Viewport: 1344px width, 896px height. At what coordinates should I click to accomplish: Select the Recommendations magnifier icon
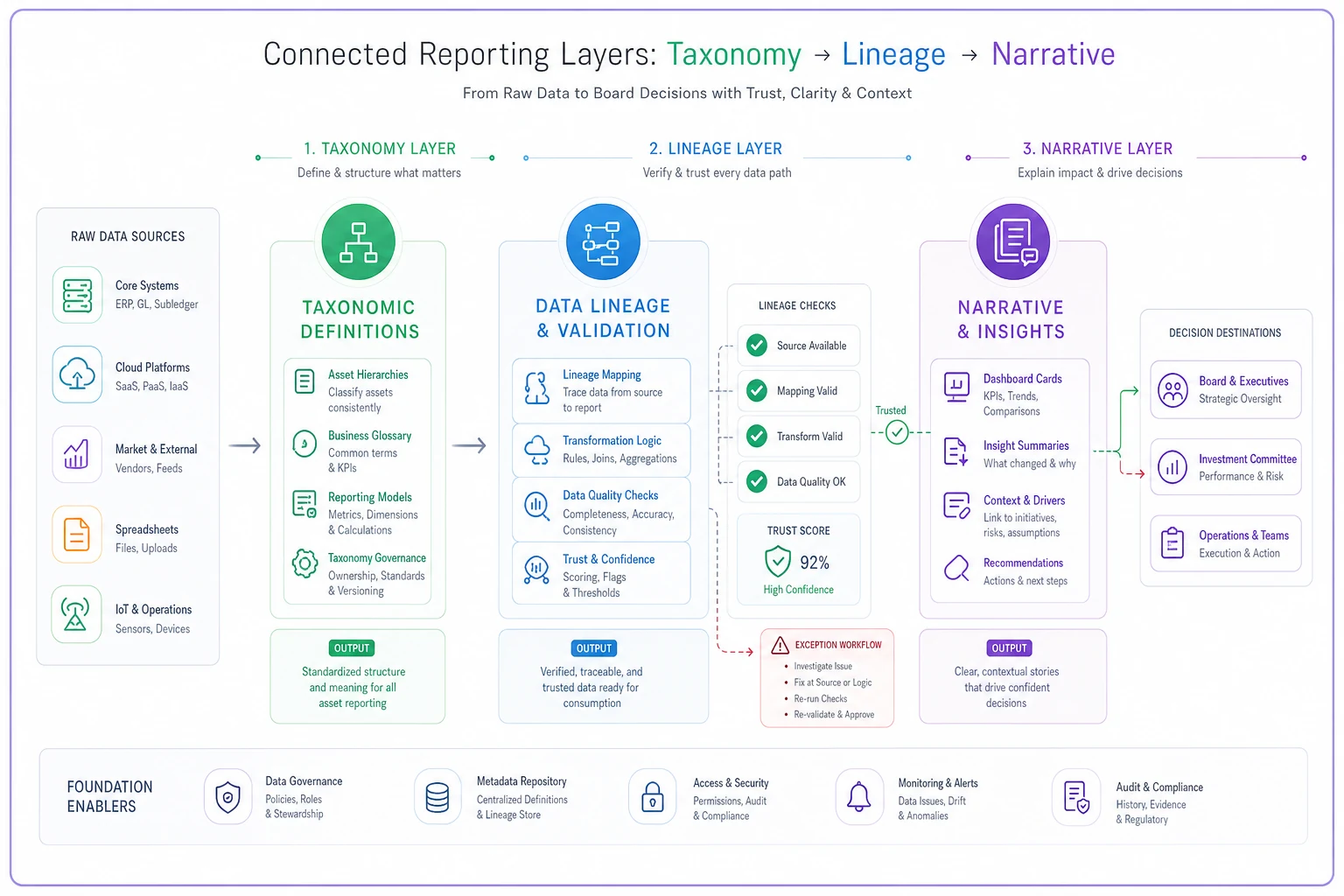[x=956, y=569]
